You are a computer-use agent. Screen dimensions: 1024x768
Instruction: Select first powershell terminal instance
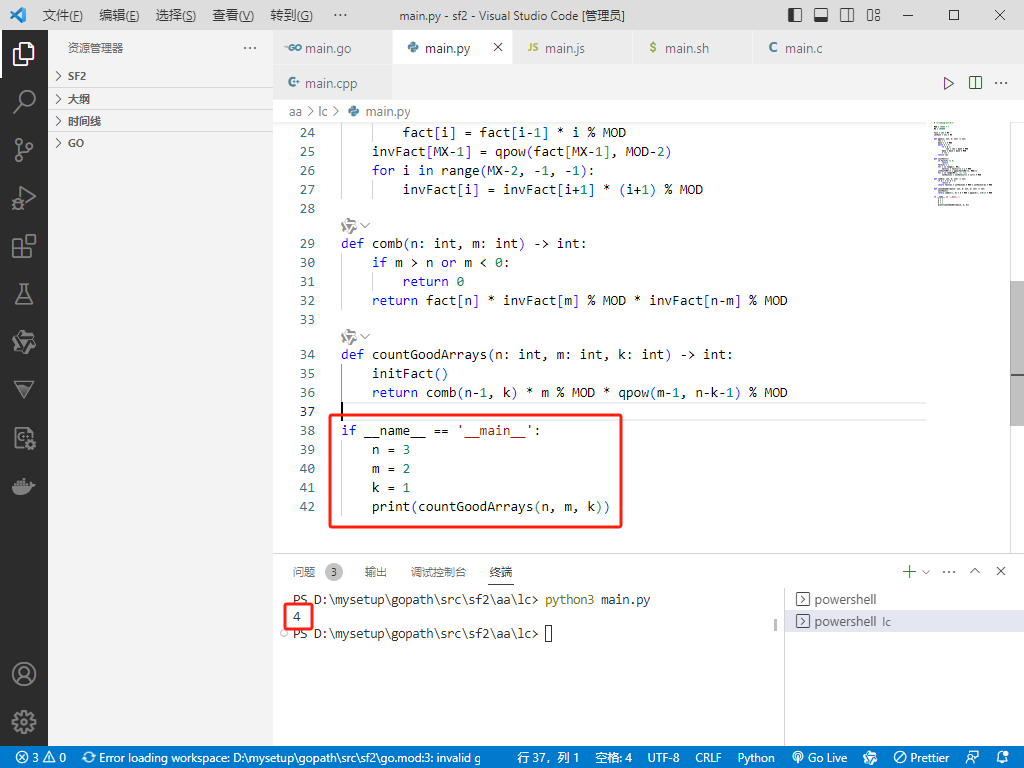coord(904,599)
